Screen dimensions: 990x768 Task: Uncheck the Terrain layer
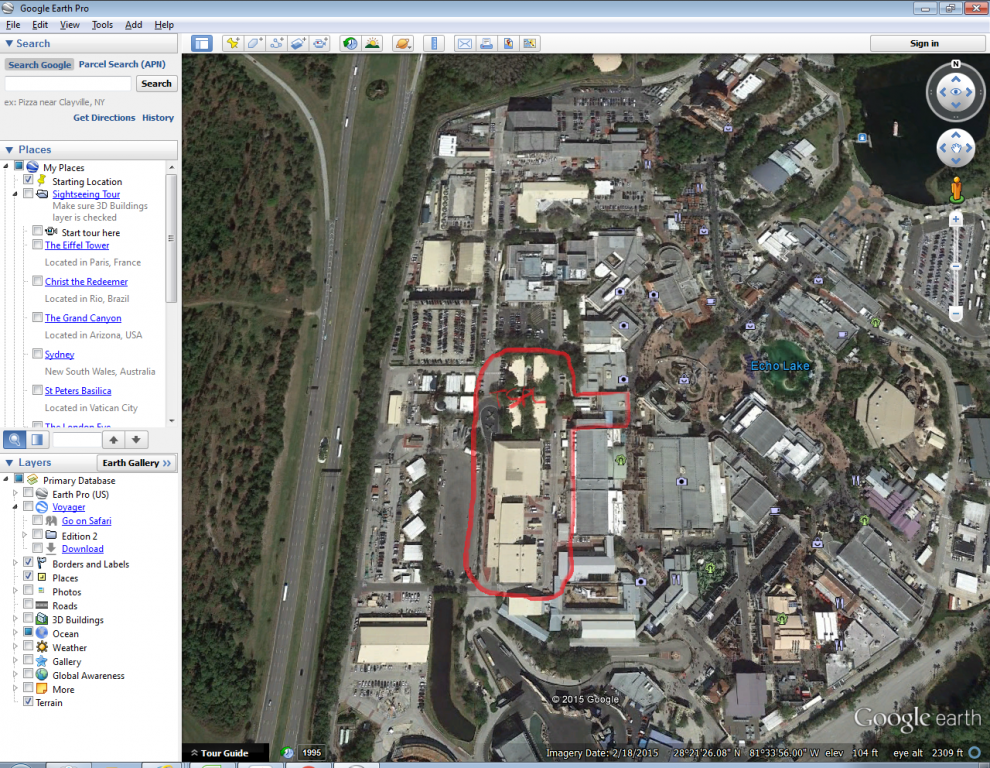[28, 703]
